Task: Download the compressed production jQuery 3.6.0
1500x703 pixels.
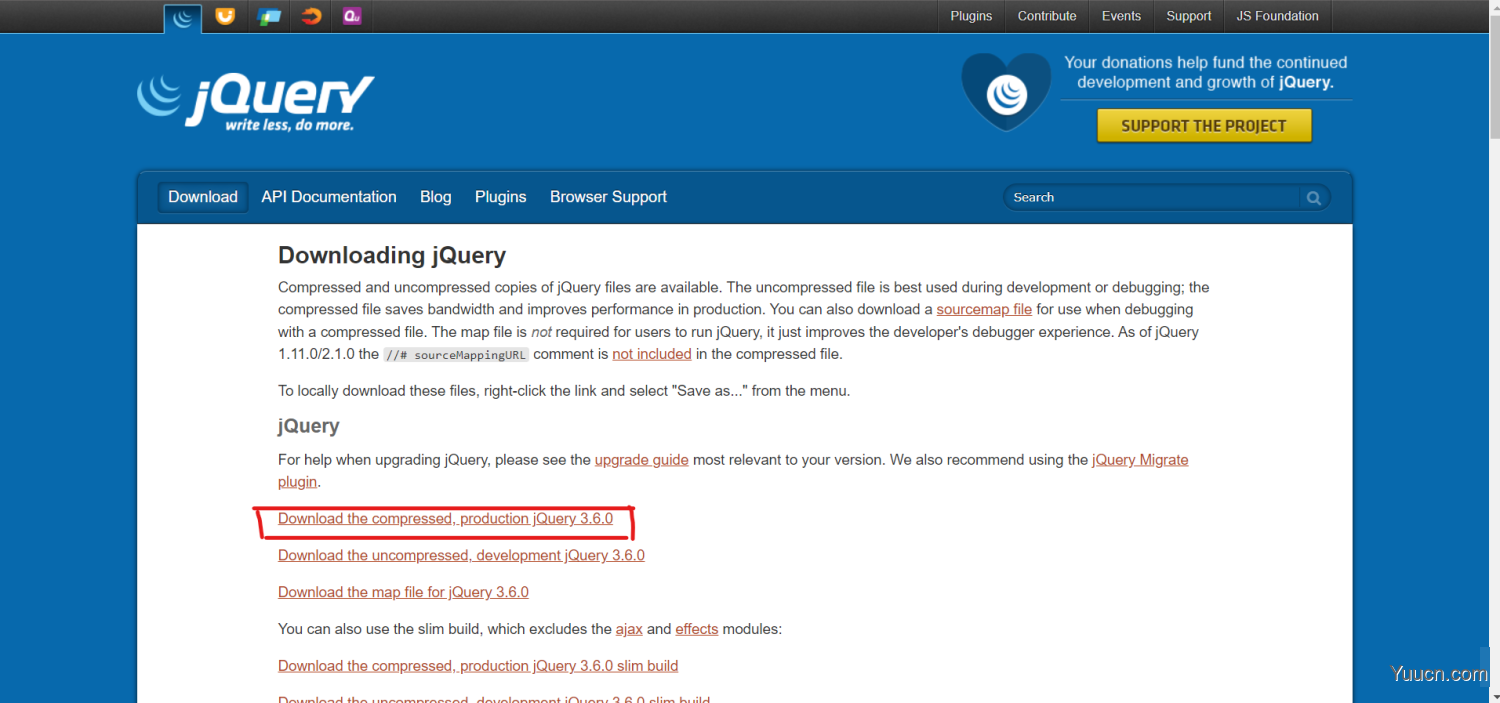Action: pos(445,518)
